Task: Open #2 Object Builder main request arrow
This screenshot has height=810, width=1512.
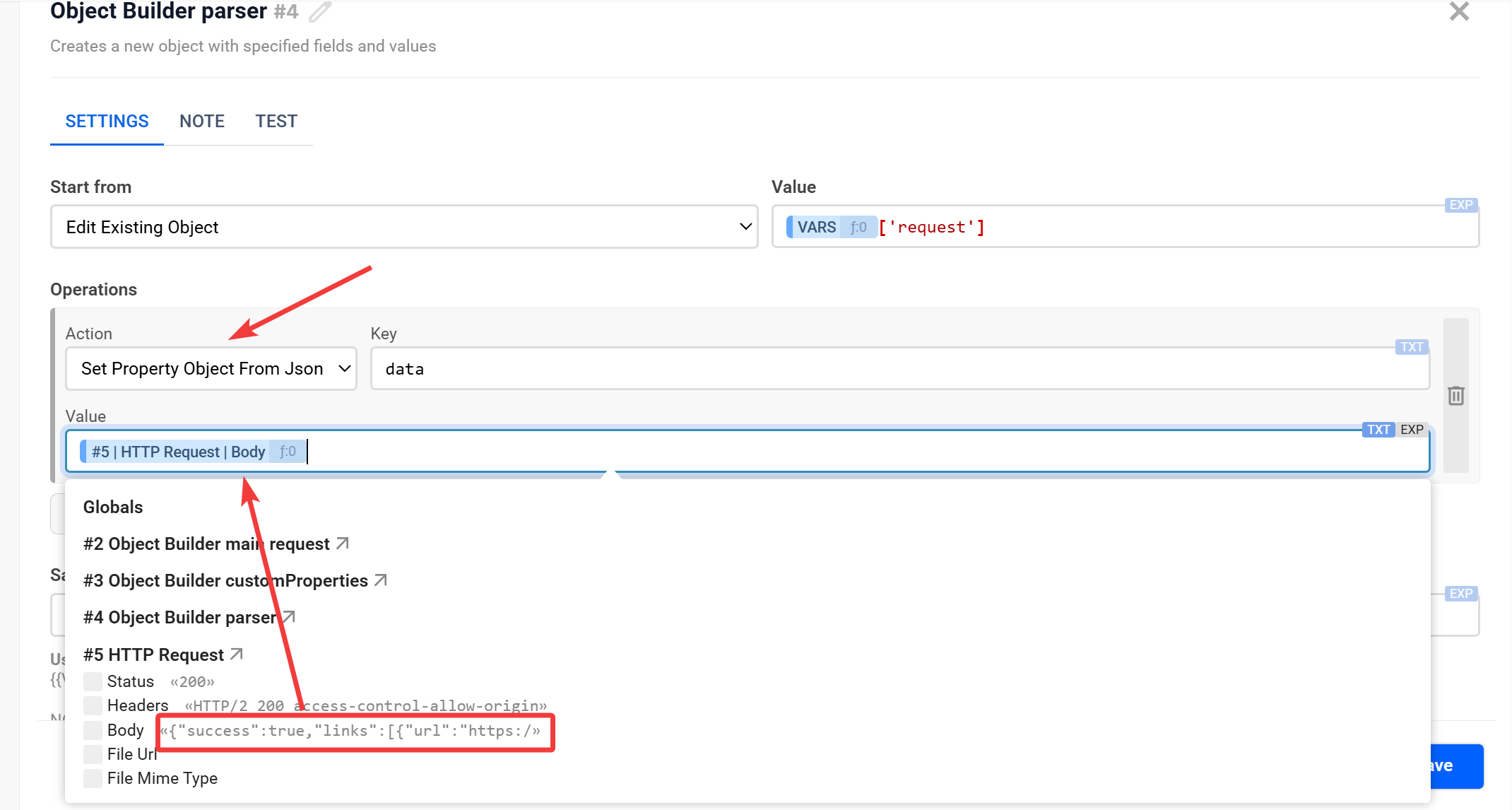Action: tap(343, 544)
